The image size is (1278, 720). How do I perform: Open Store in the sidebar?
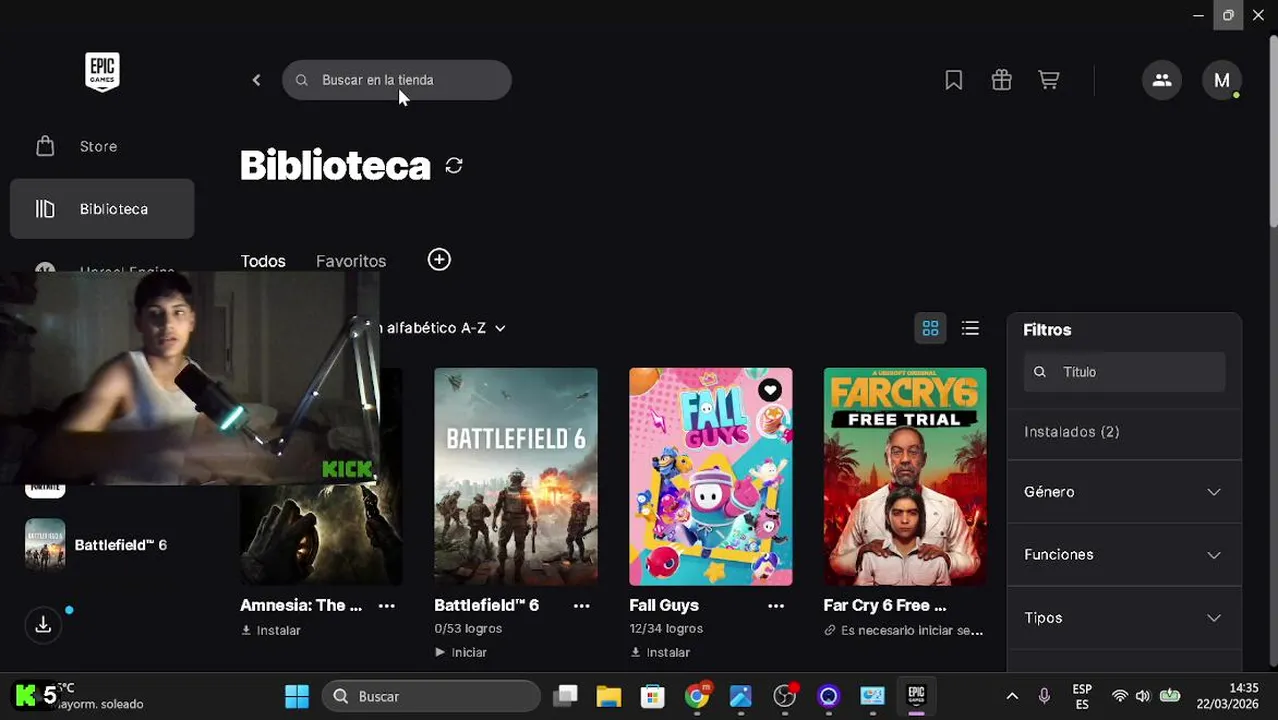coord(102,146)
